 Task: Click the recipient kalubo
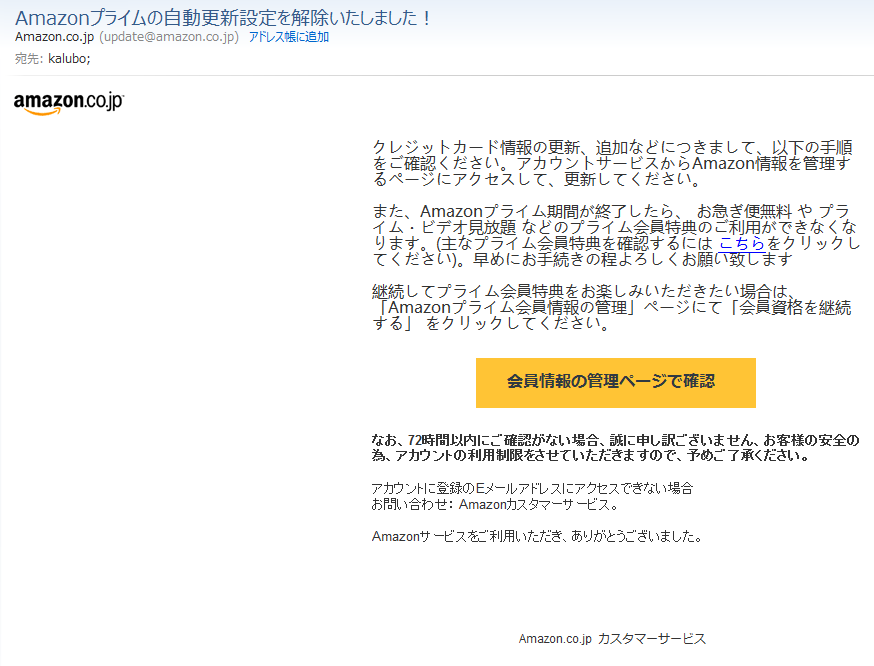(69, 58)
